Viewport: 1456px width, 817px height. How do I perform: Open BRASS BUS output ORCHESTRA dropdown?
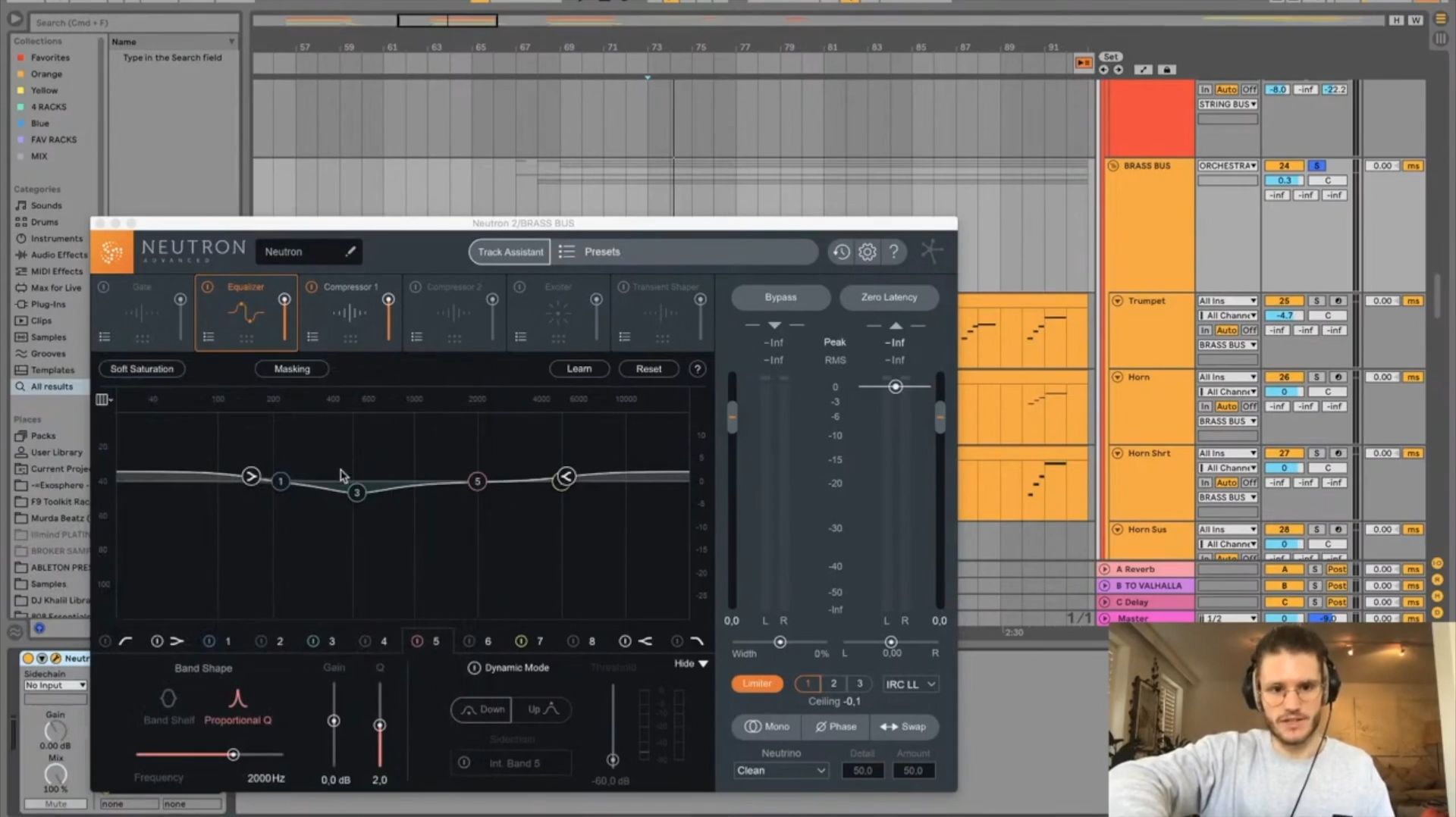1228,166
